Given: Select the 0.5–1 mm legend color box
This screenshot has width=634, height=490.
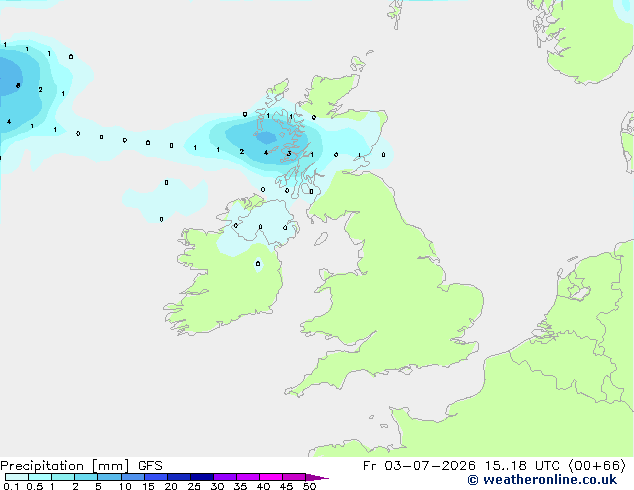Looking at the screenshot, I should [40, 477].
